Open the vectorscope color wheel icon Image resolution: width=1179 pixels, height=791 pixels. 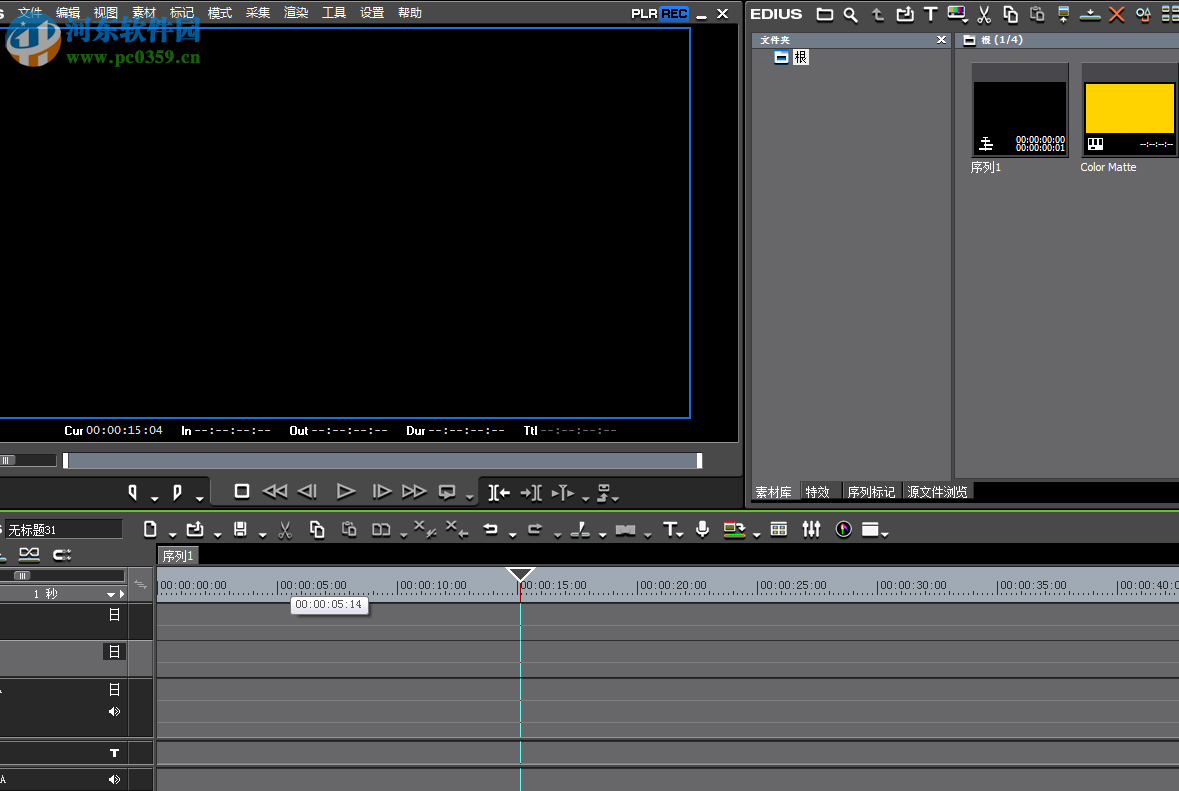(843, 529)
